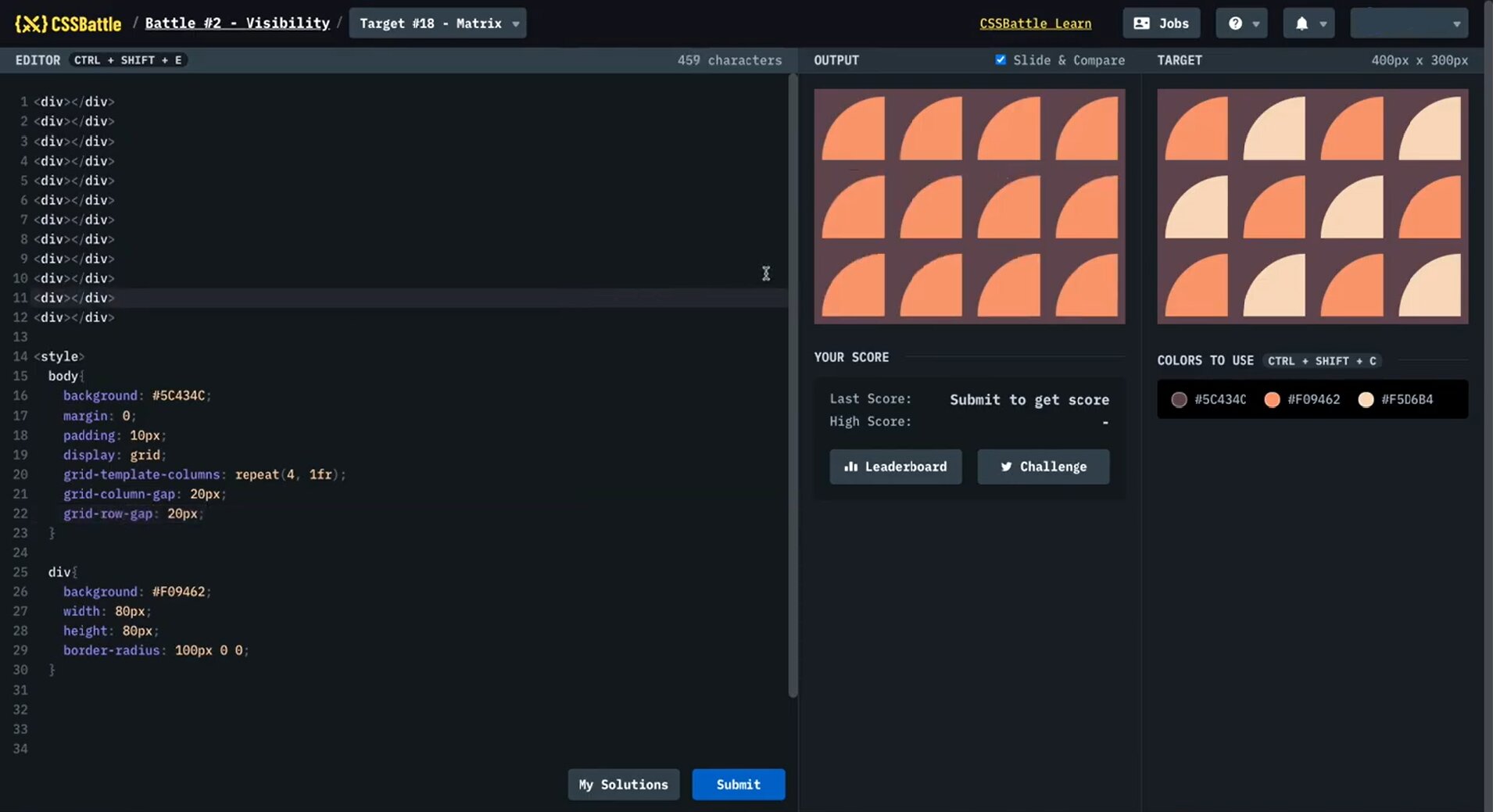This screenshot has height=812, width=1500.
Task: Click the output preview image
Action: coord(970,206)
